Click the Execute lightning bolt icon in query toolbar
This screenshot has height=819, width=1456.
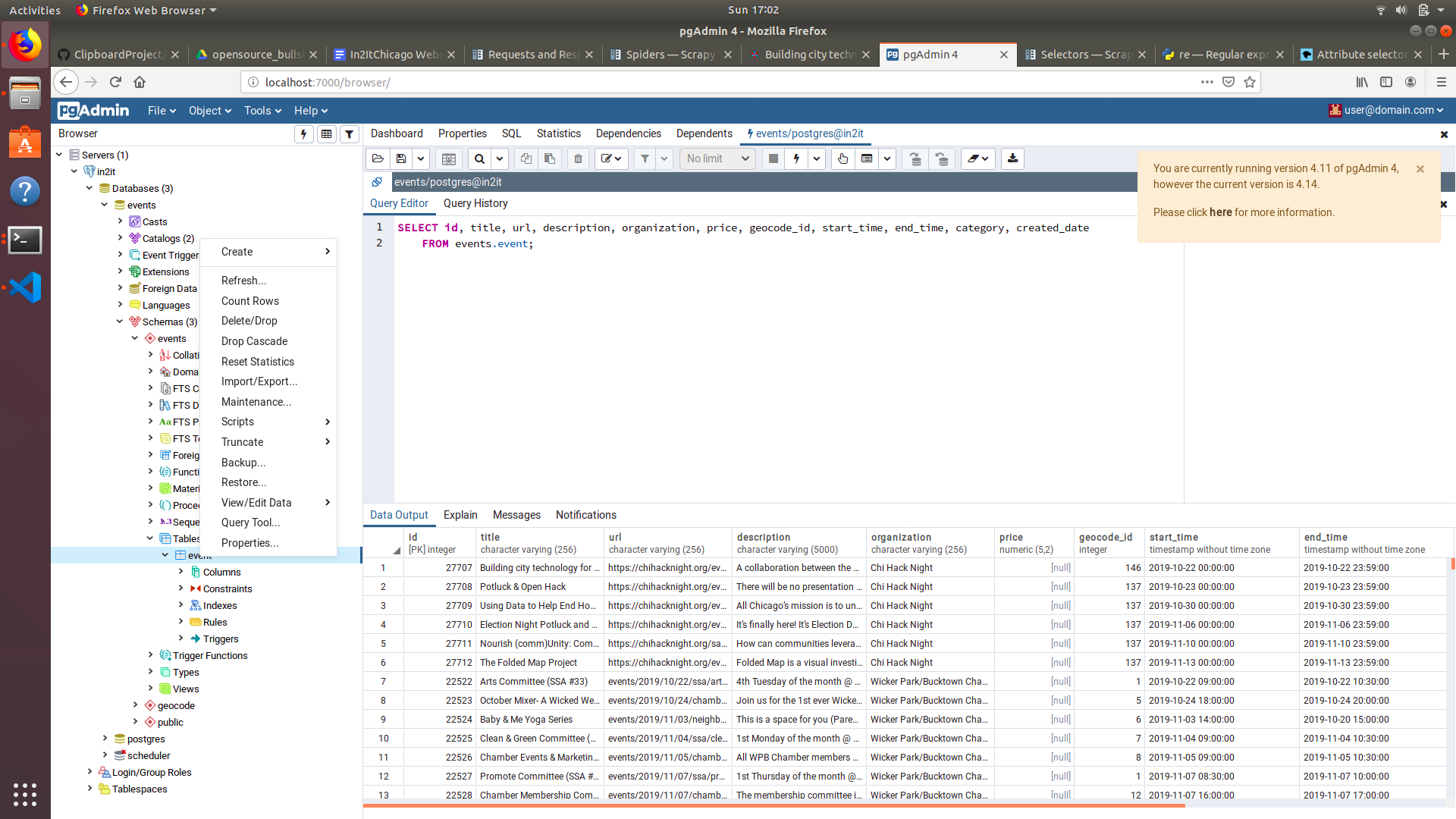pos(796,158)
